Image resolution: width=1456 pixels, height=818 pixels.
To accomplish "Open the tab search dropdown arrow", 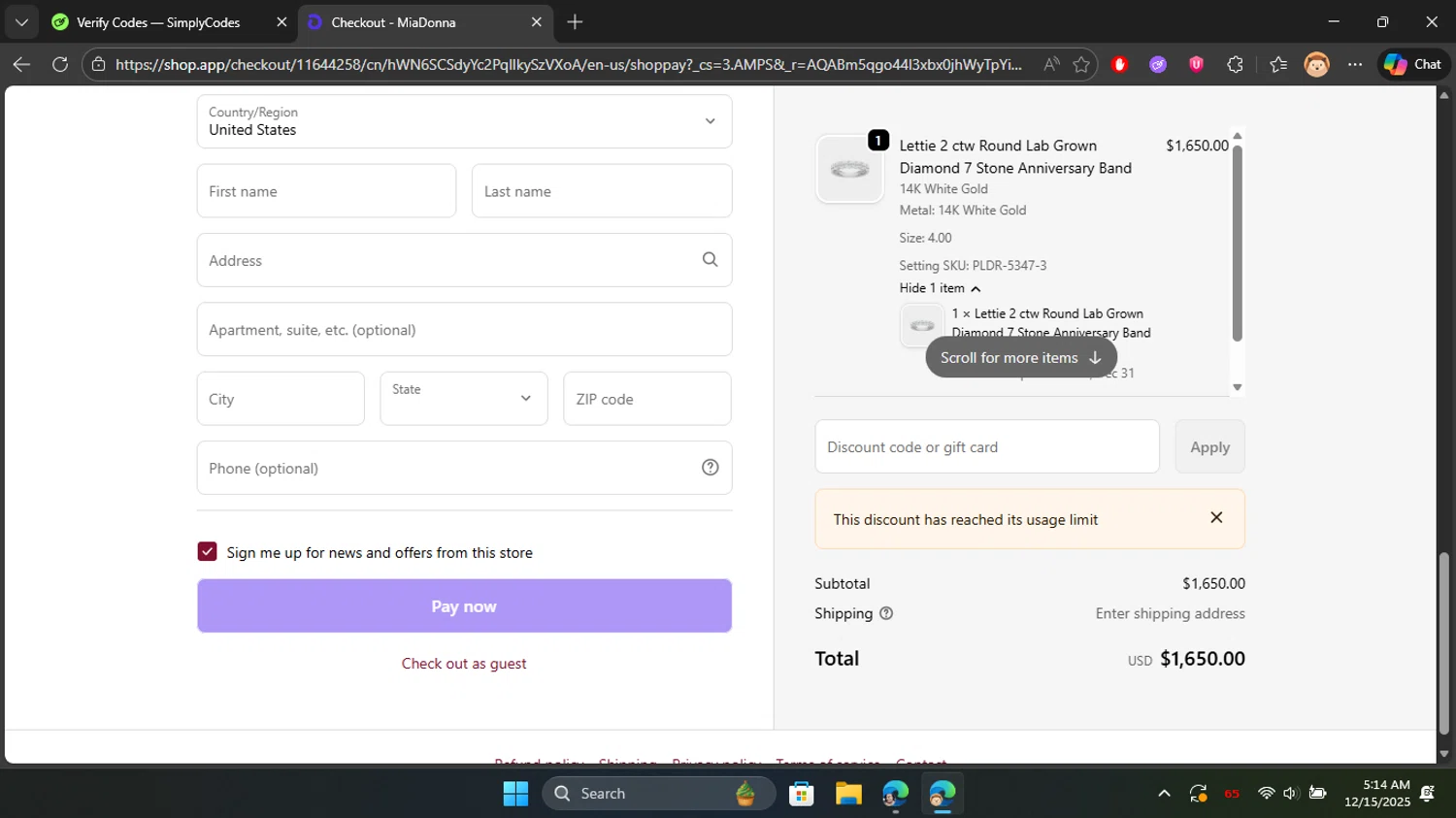I will pos(21,22).
